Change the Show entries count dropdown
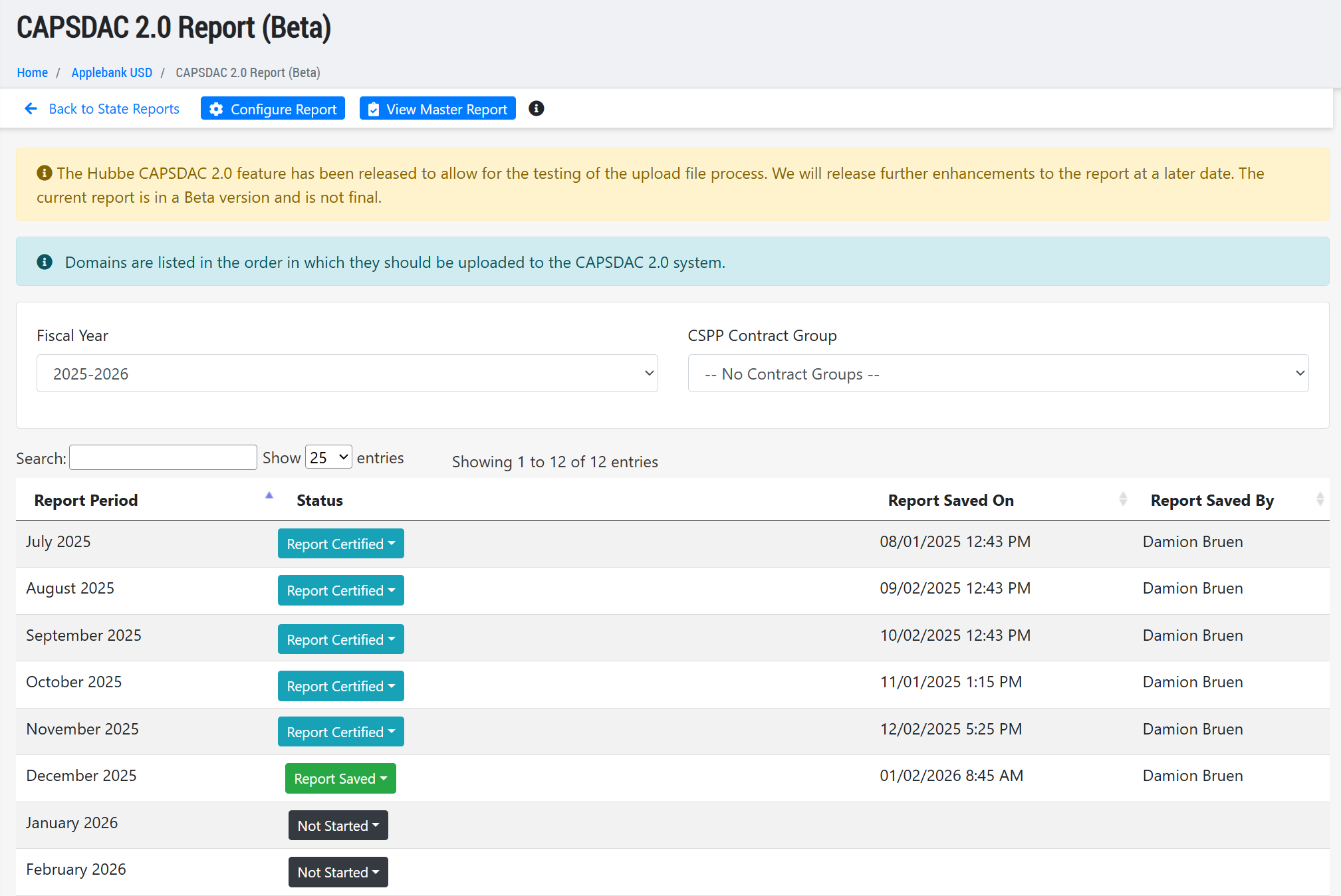This screenshot has height=896, width=1341. pos(328,457)
